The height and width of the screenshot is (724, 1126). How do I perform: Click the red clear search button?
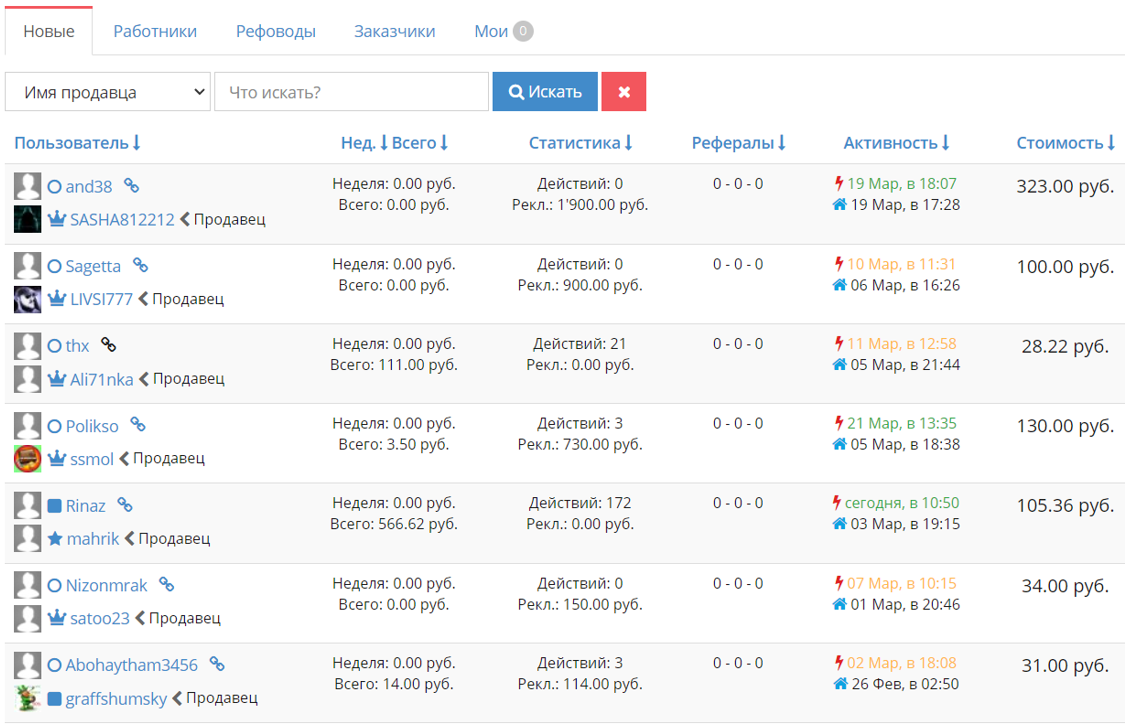[x=623, y=91]
